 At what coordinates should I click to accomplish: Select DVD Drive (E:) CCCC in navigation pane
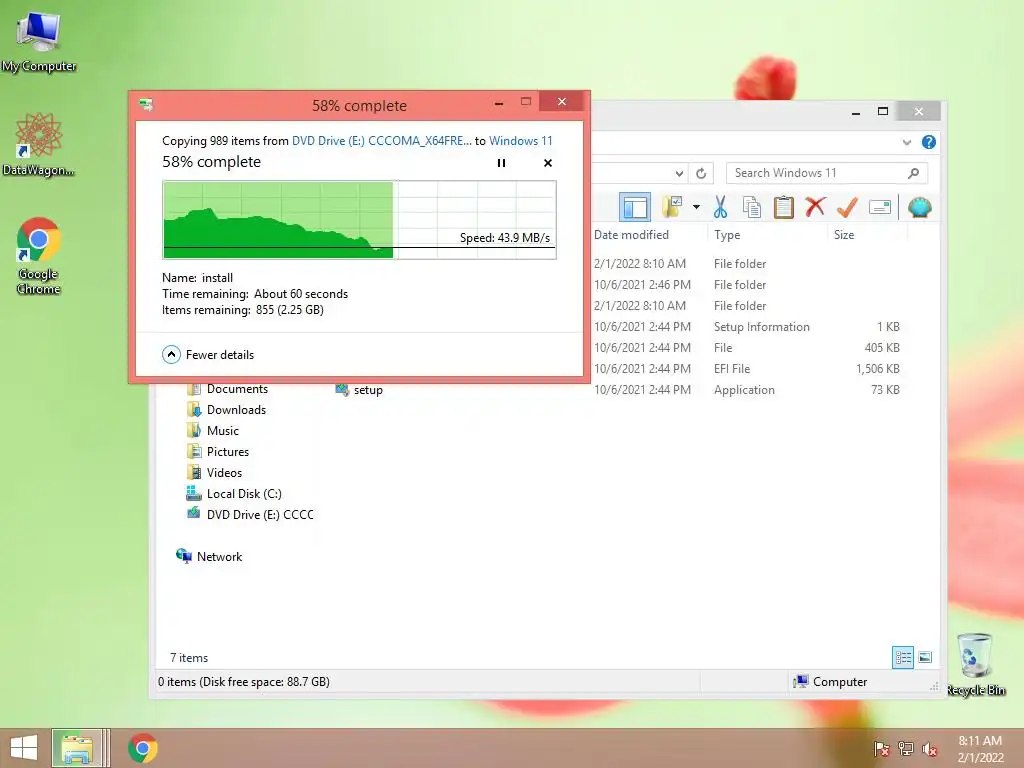click(x=250, y=515)
